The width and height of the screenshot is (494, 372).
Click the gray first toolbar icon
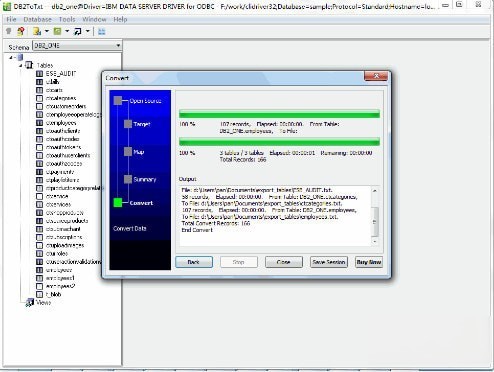pos(9,31)
